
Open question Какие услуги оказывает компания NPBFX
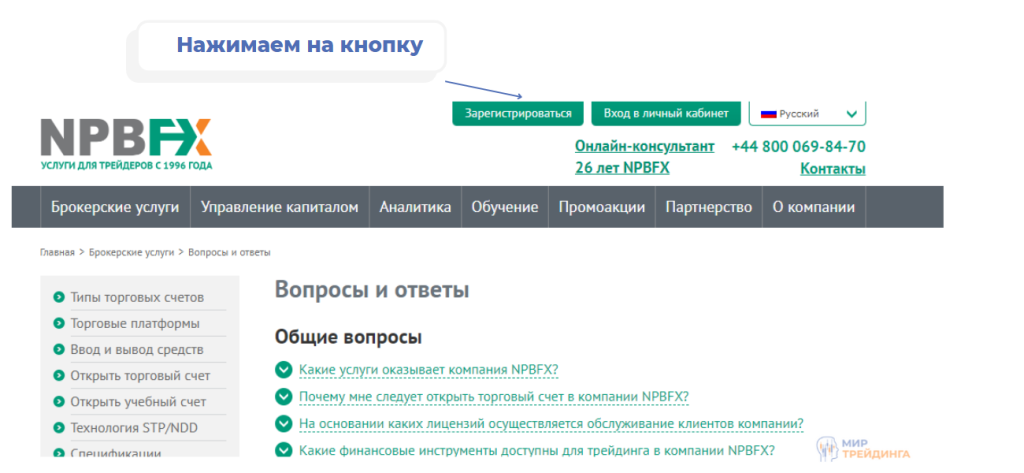428,371
